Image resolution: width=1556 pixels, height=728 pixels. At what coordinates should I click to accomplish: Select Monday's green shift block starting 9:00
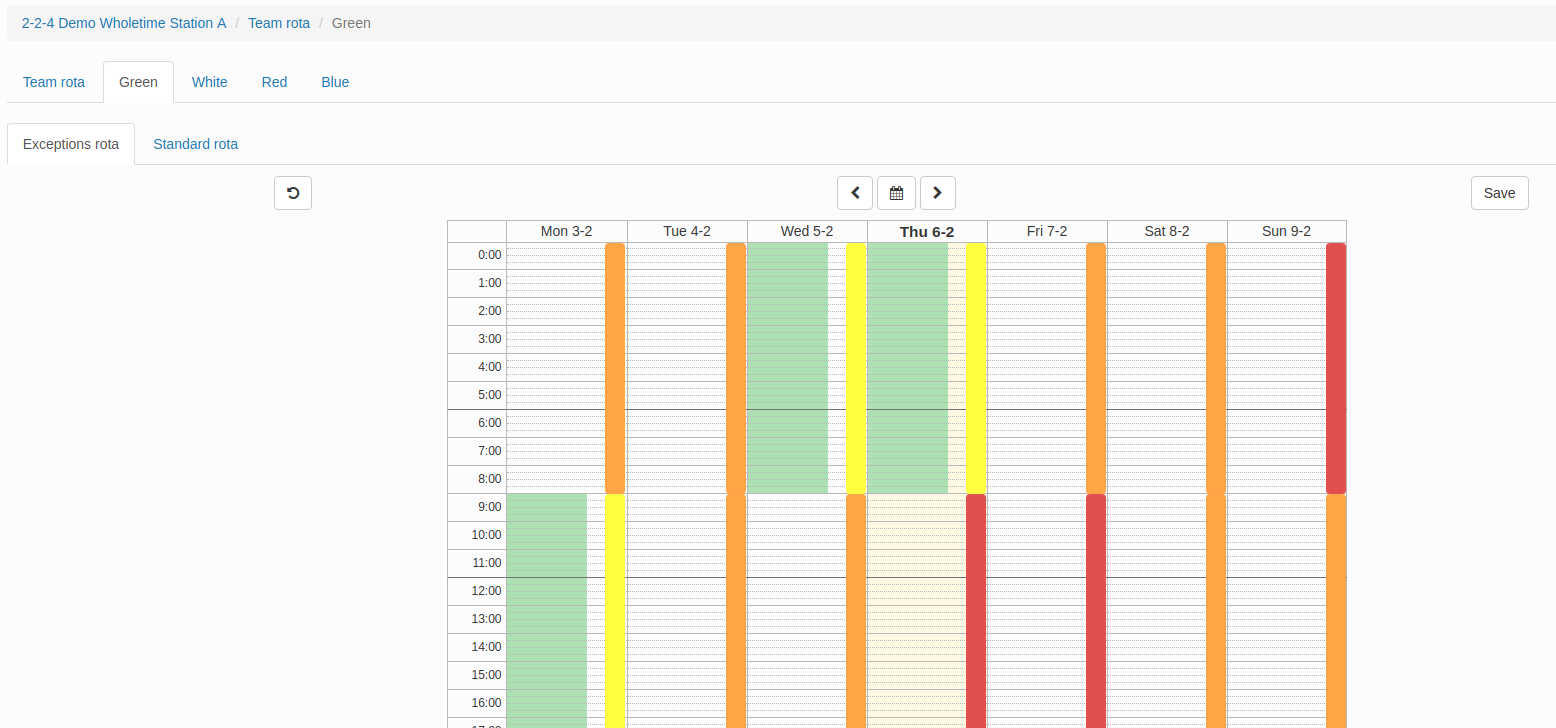pyautogui.click(x=546, y=610)
